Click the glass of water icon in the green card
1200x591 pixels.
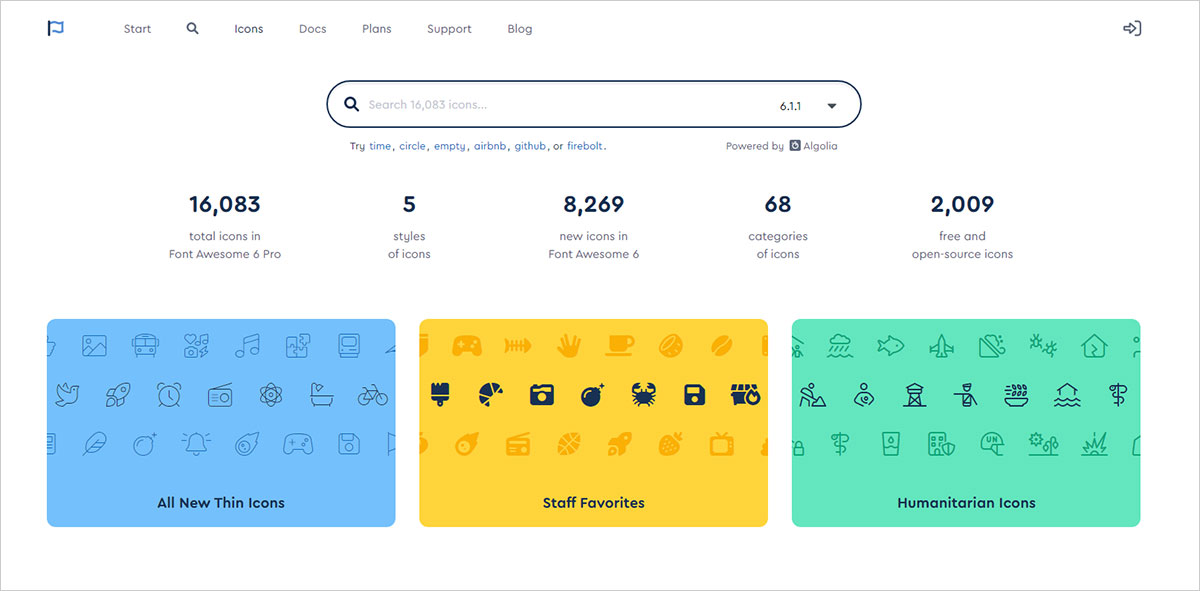[889, 443]
